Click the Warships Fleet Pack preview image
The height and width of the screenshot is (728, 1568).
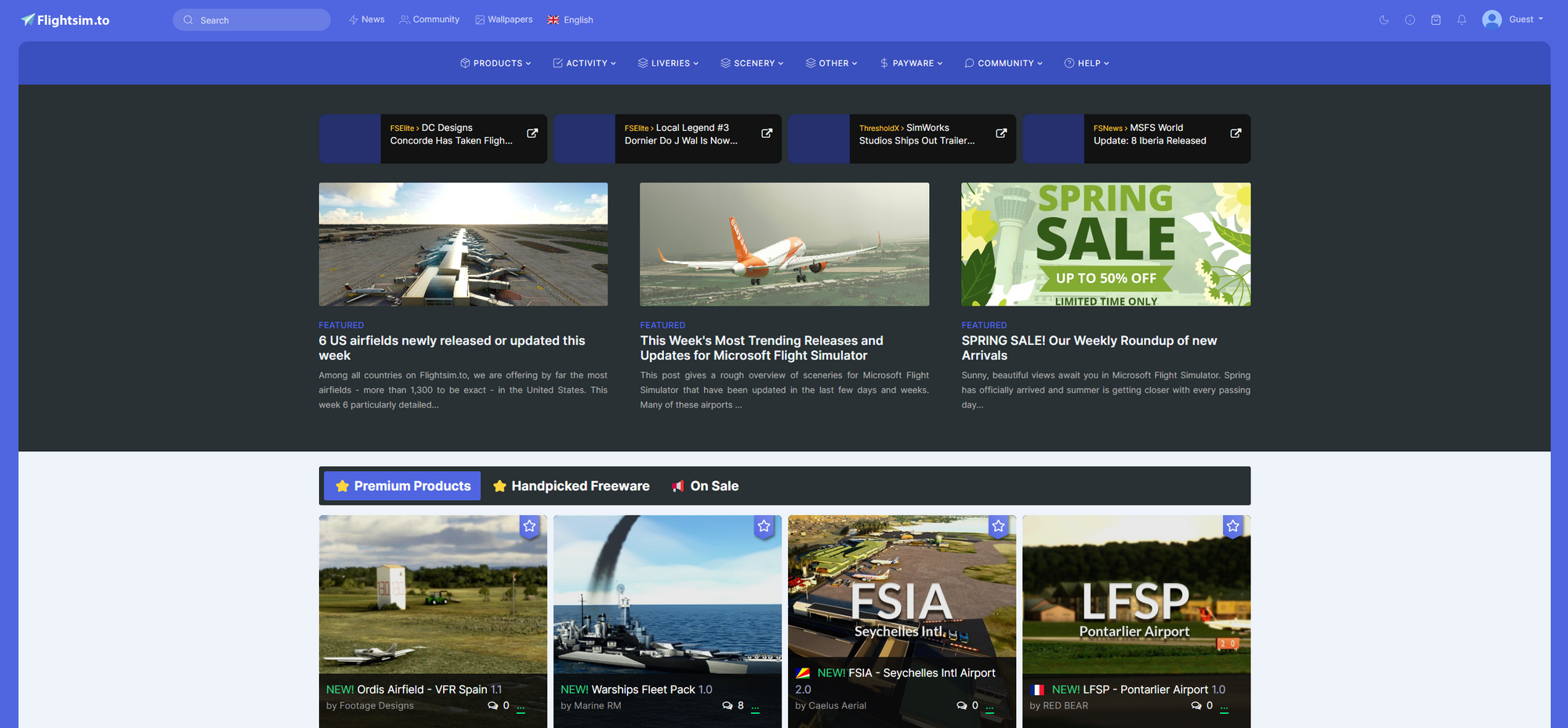667,595
